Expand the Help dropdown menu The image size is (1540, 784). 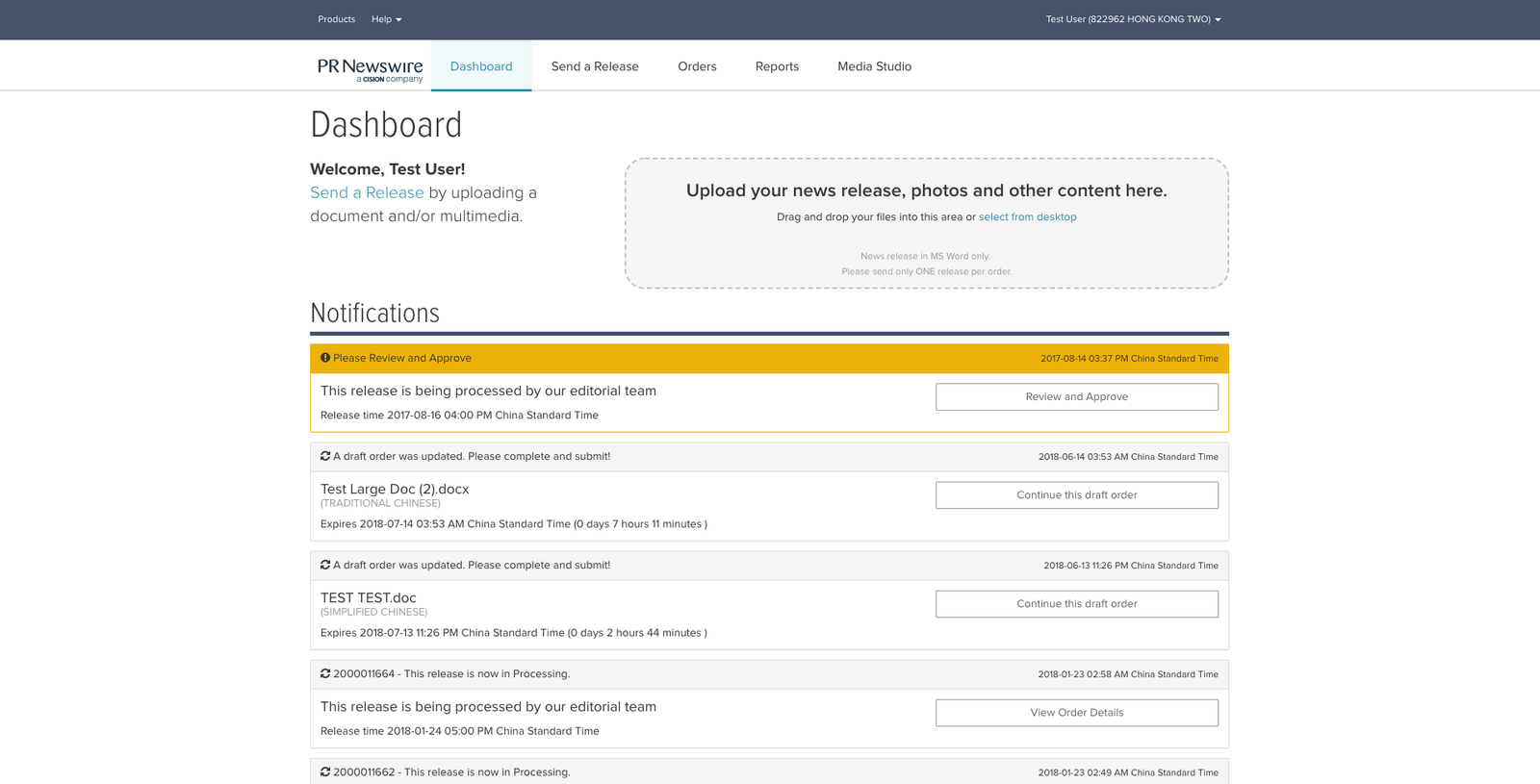pos(386,19)
